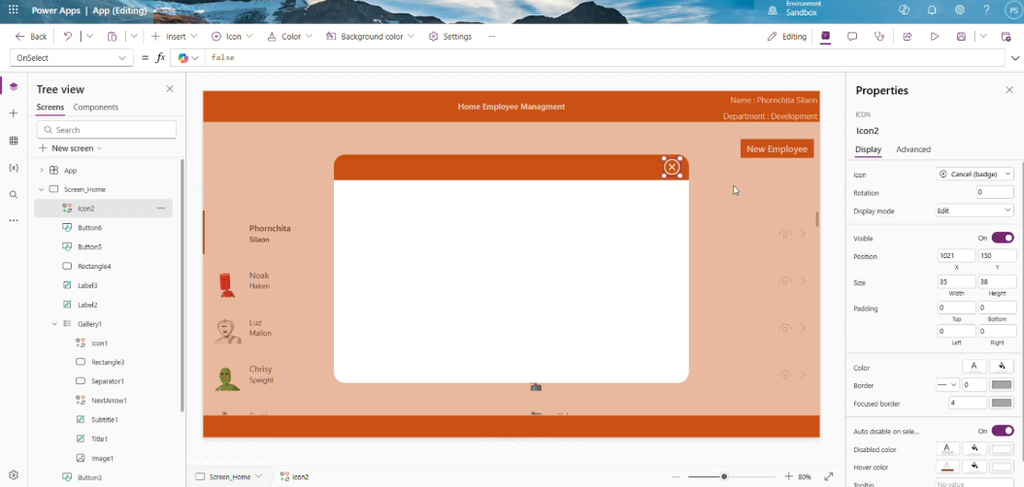Click the Rotation input field
This screenshot has width=1024, height=487.
click(x=995, y=193)
